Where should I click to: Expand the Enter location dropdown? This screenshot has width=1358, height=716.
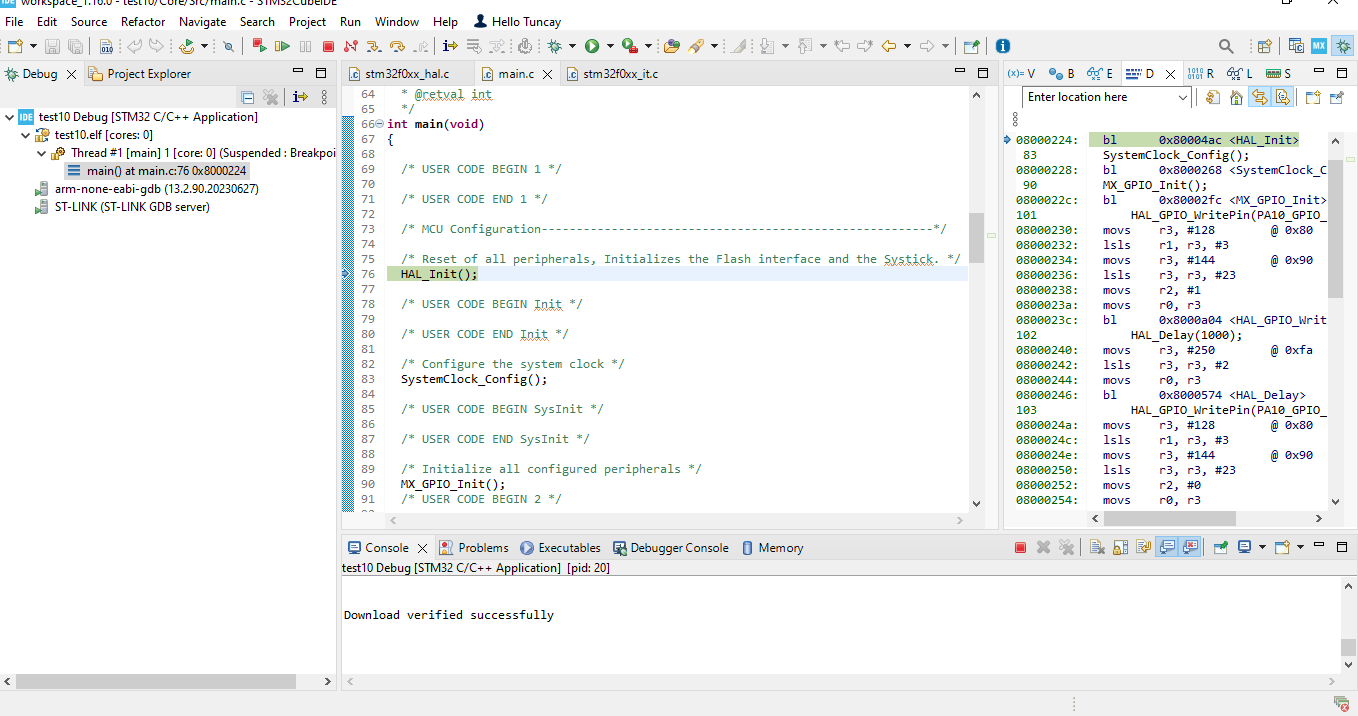pos(1184,97)
